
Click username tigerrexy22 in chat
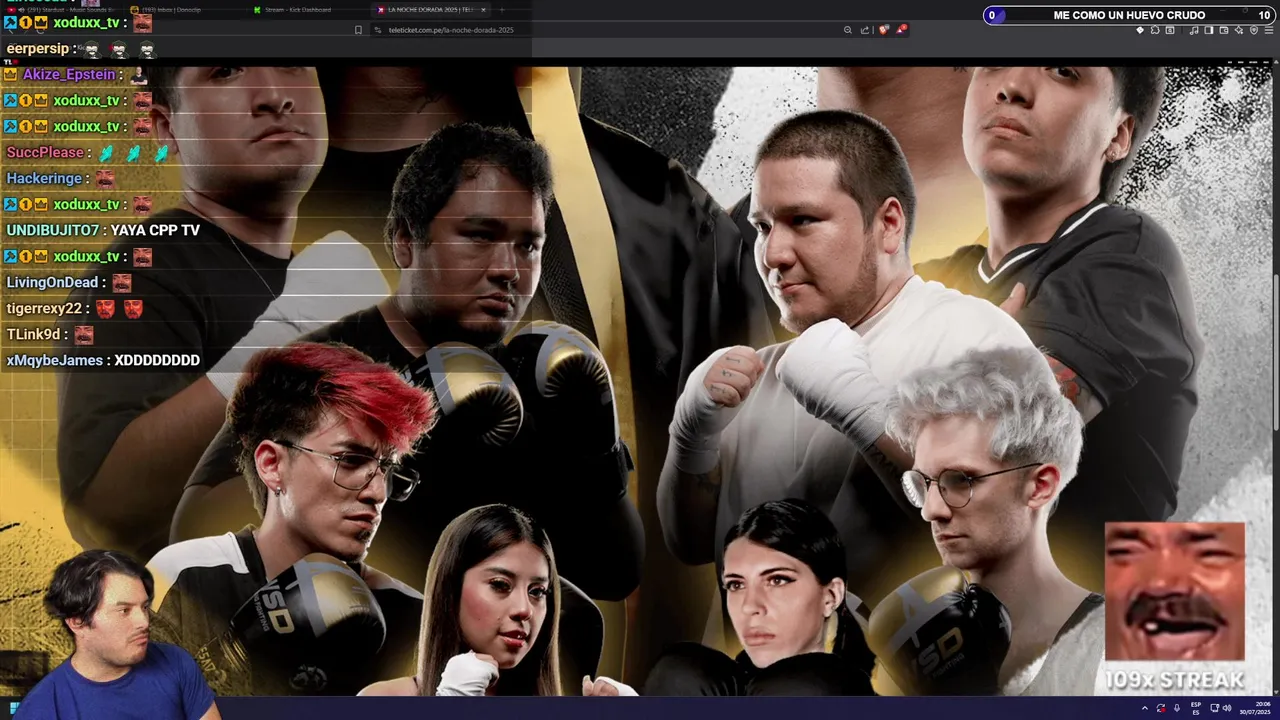(44, 309)
